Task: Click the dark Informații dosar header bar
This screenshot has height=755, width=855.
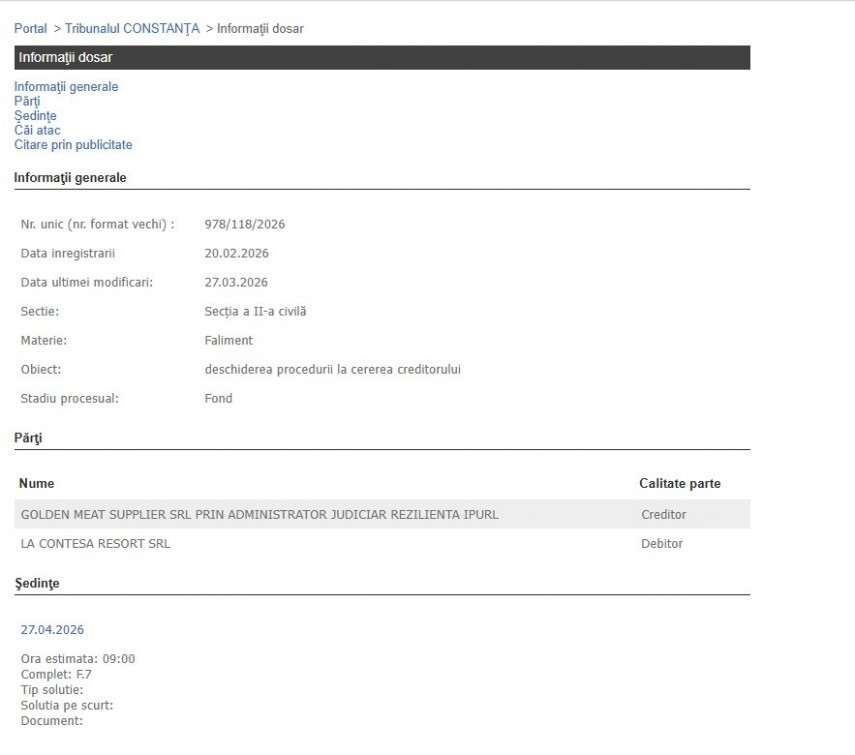Action: tap(382, 58)
